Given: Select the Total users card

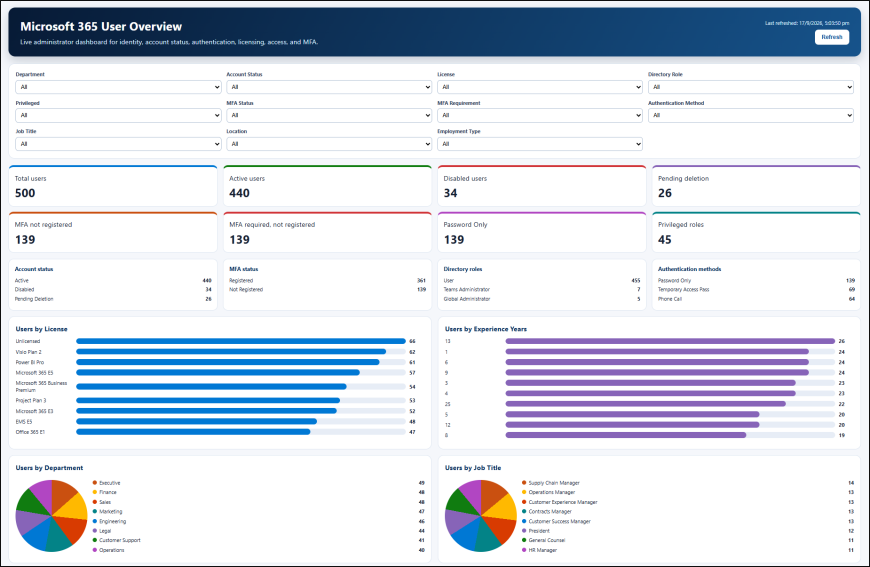Looking at the screenshot, I should click(113, 186).
